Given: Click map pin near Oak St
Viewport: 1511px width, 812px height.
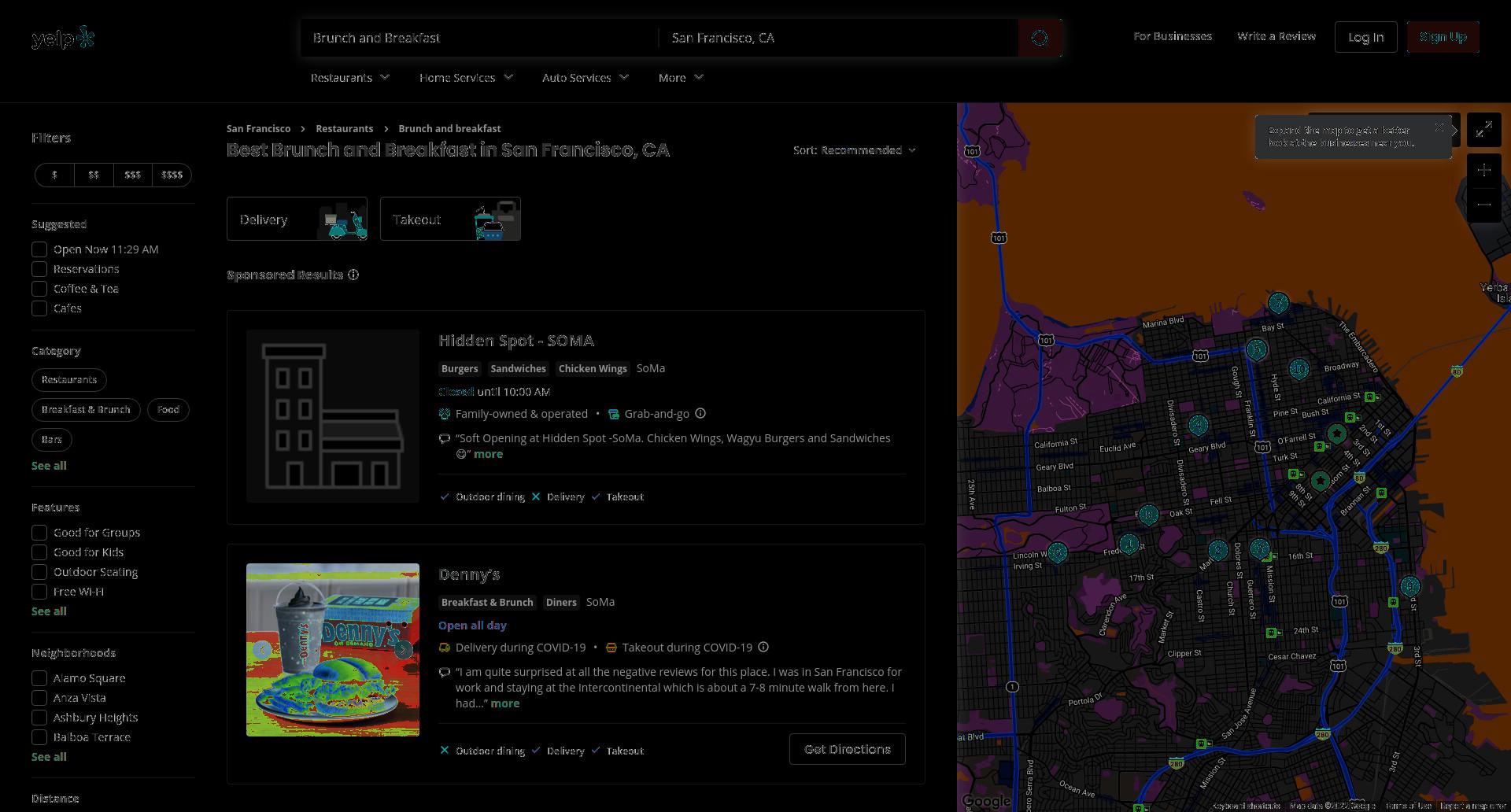Looking at the screenshot, I should pos(1148,515).
